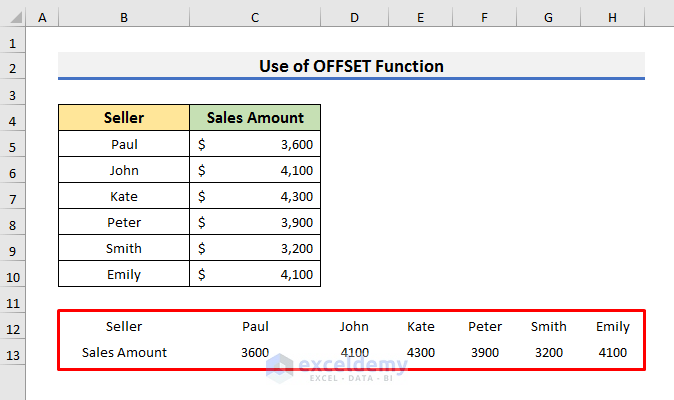674x400 pixels.
Task: Click the Peter cell in column B
Action: pyautogui.click(x=124, y=222)
